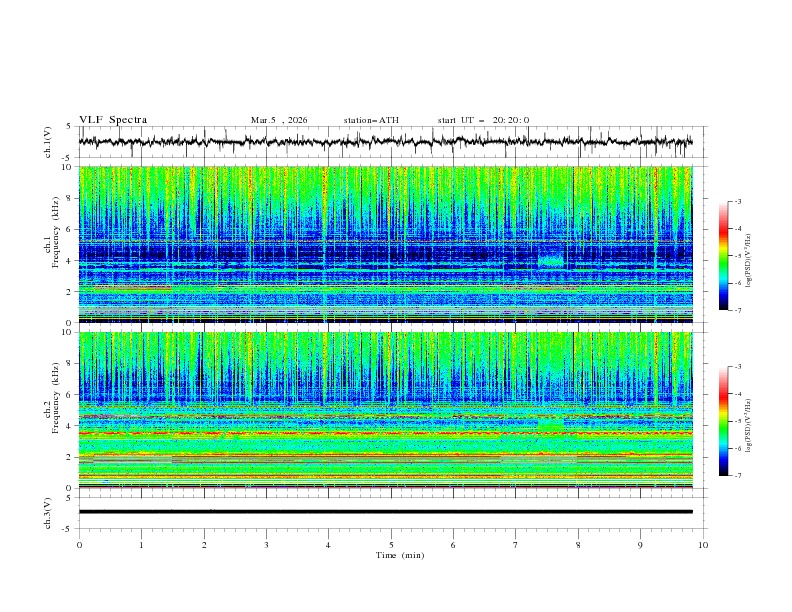
Task: Click the "ch.3(V)" axis label
Action: tap(49, 511)
